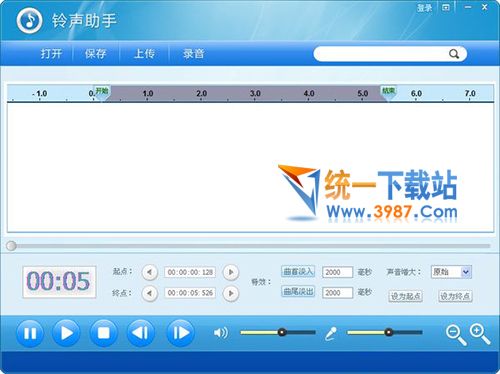Stop playback with the square button

point(103,333)
